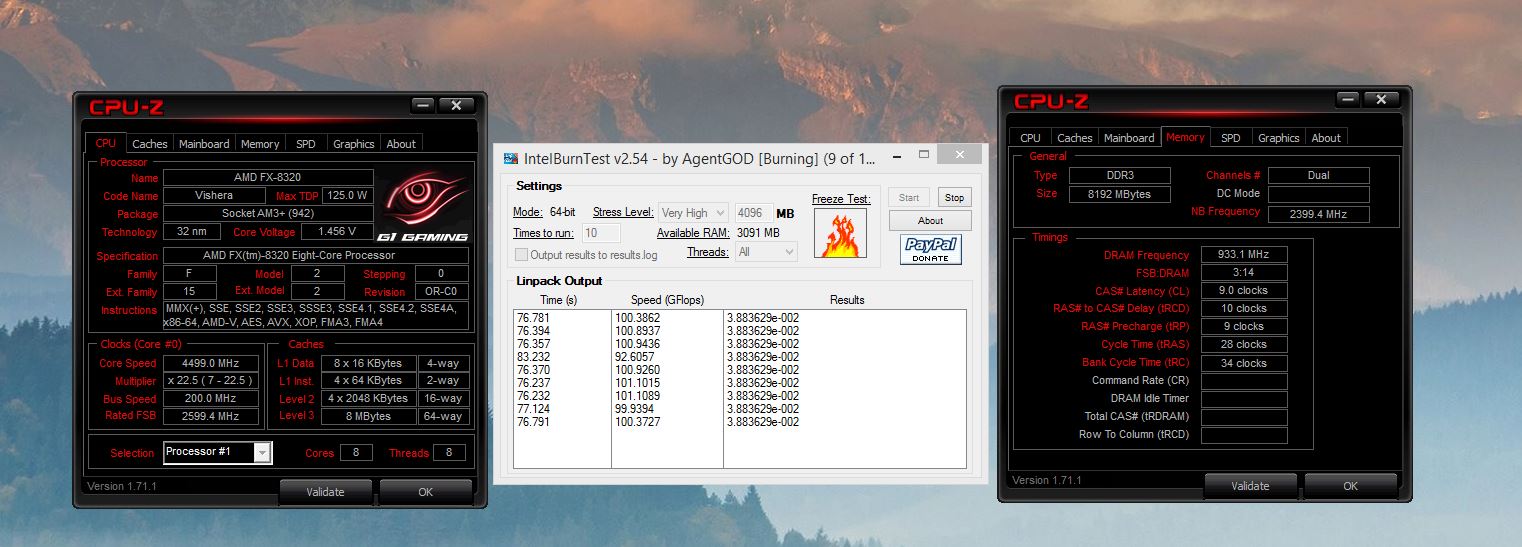Click the Memory Size 8192 MBytes value
Viewport: 1522px width, 547px height.
pyautogui.click(x=1120, y=194)
